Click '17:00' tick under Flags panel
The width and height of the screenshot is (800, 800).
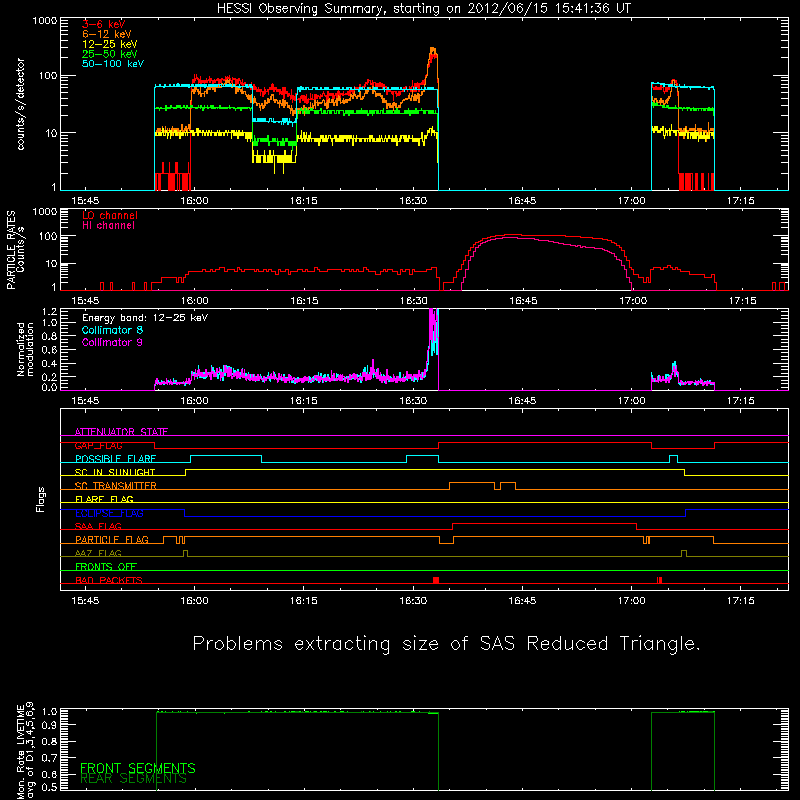point(632,601)
